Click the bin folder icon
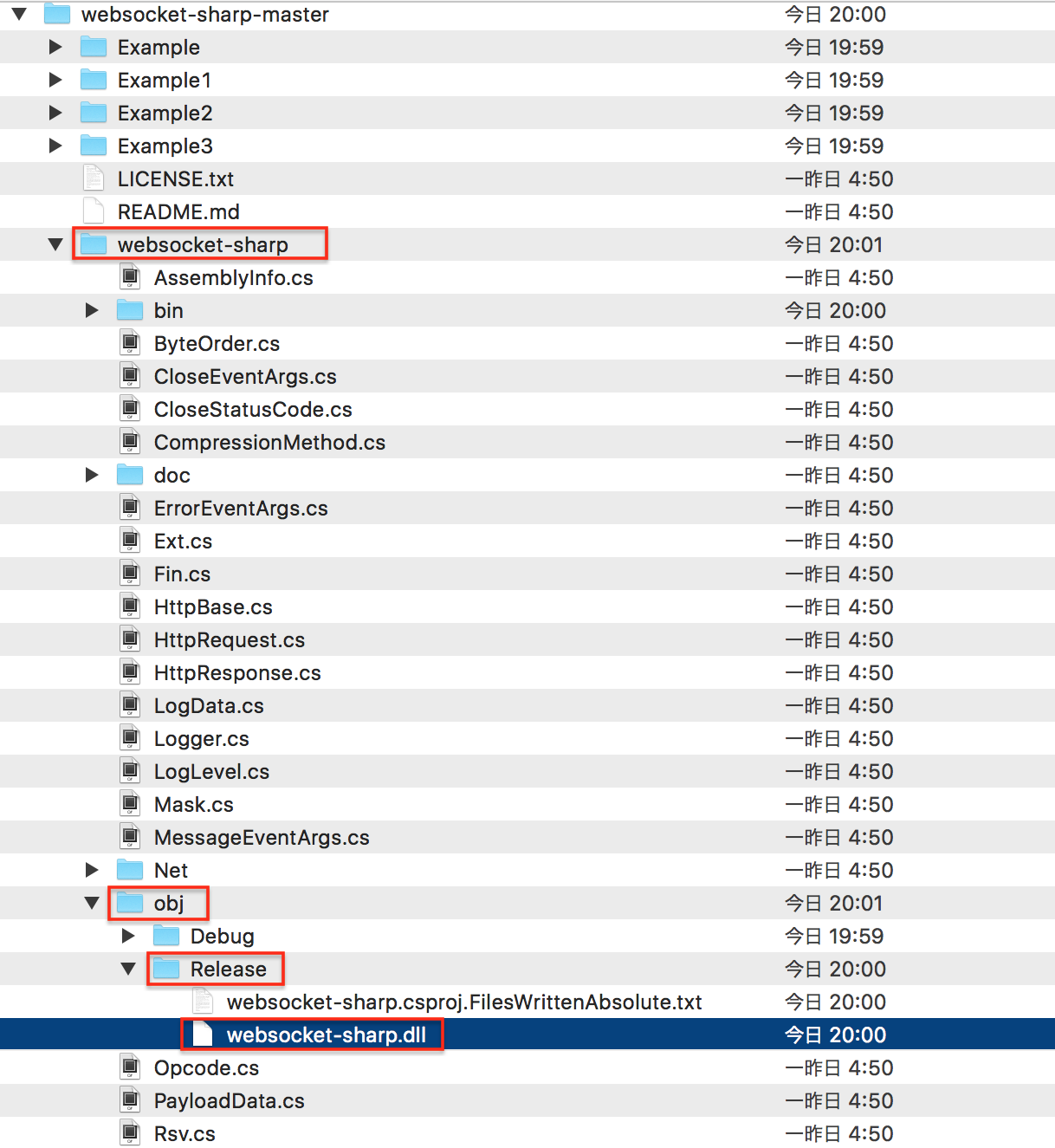Screen dimensions: 1055x1148 click(129, 310)
